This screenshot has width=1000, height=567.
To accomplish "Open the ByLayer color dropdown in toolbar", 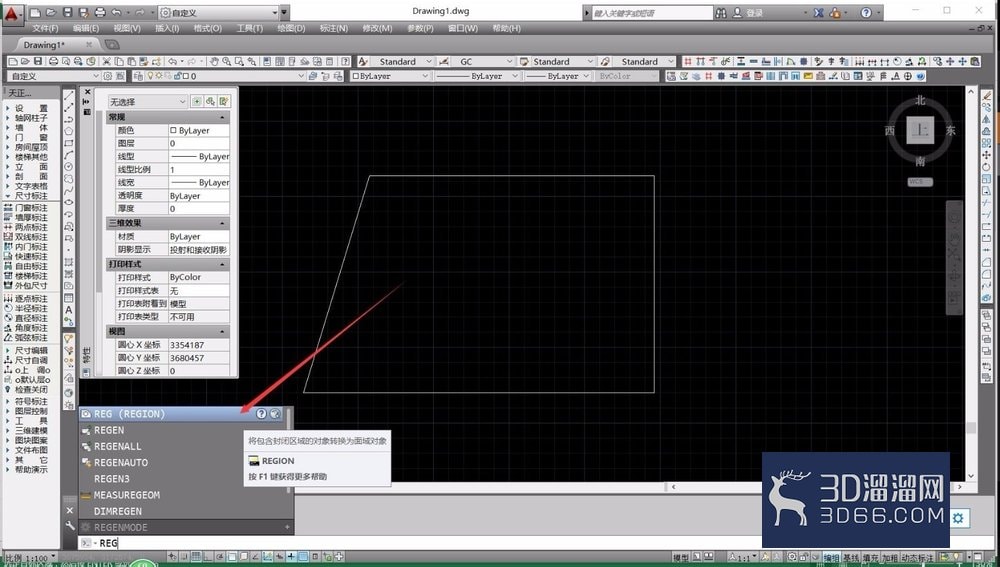I will point(390,76).
